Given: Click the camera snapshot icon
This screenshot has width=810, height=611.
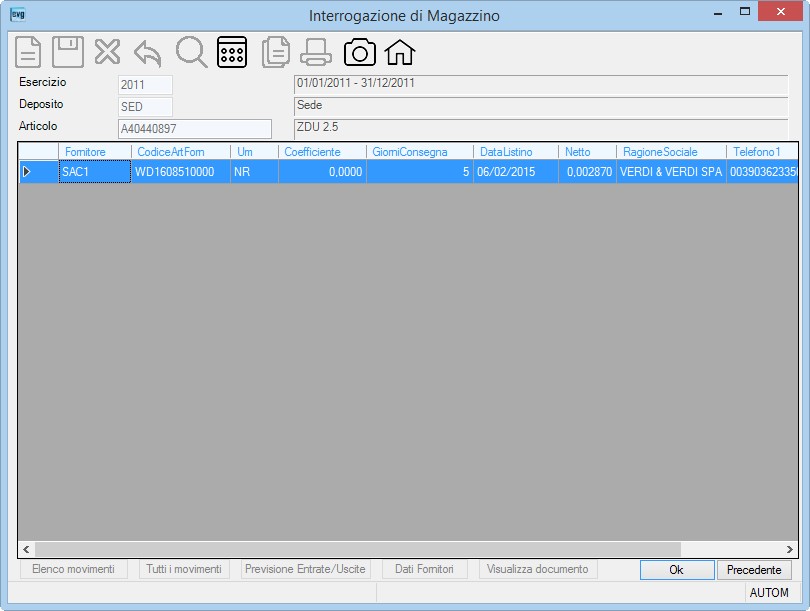Looking at the screenshot, I should coord(360,52).
